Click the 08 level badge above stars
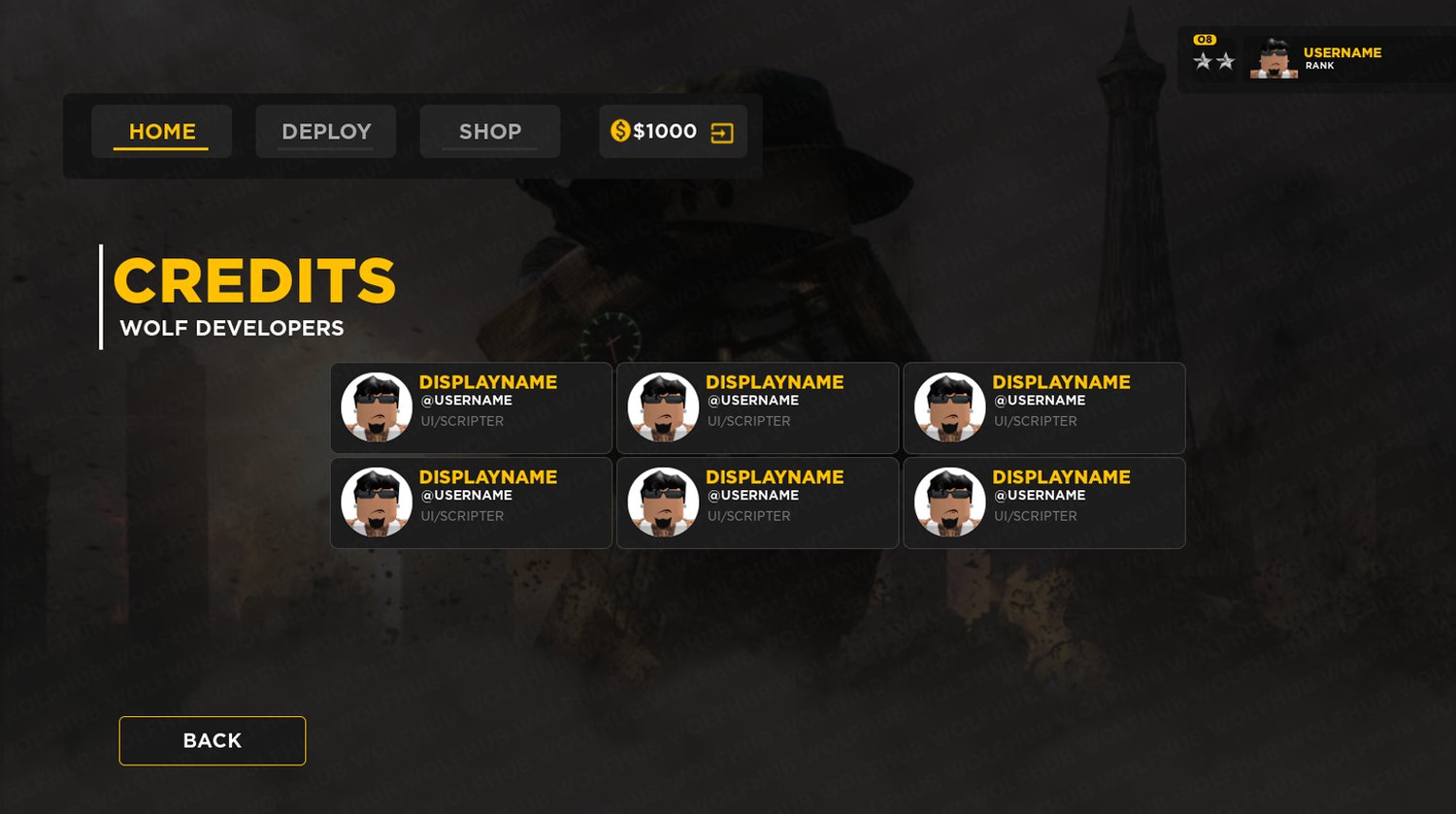Image resolution: width=1456 pixels, height=814 pixels. [1205, 40]
